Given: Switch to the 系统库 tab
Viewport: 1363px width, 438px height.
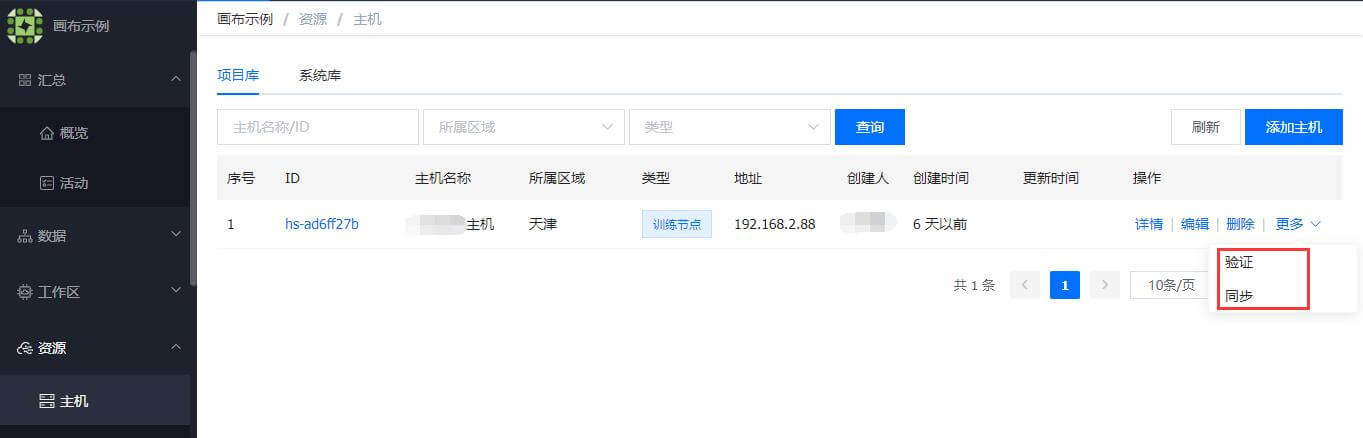Looking at the screenshot, I should (320, 75).
